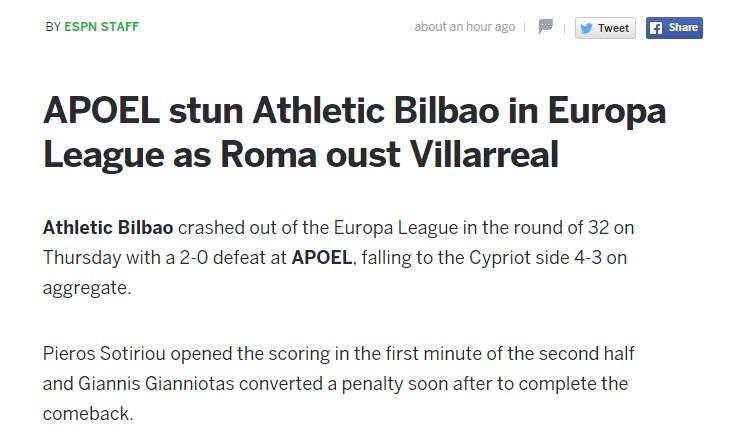Click the word 'aggregate' in the first paragraph

coord(85,287)
